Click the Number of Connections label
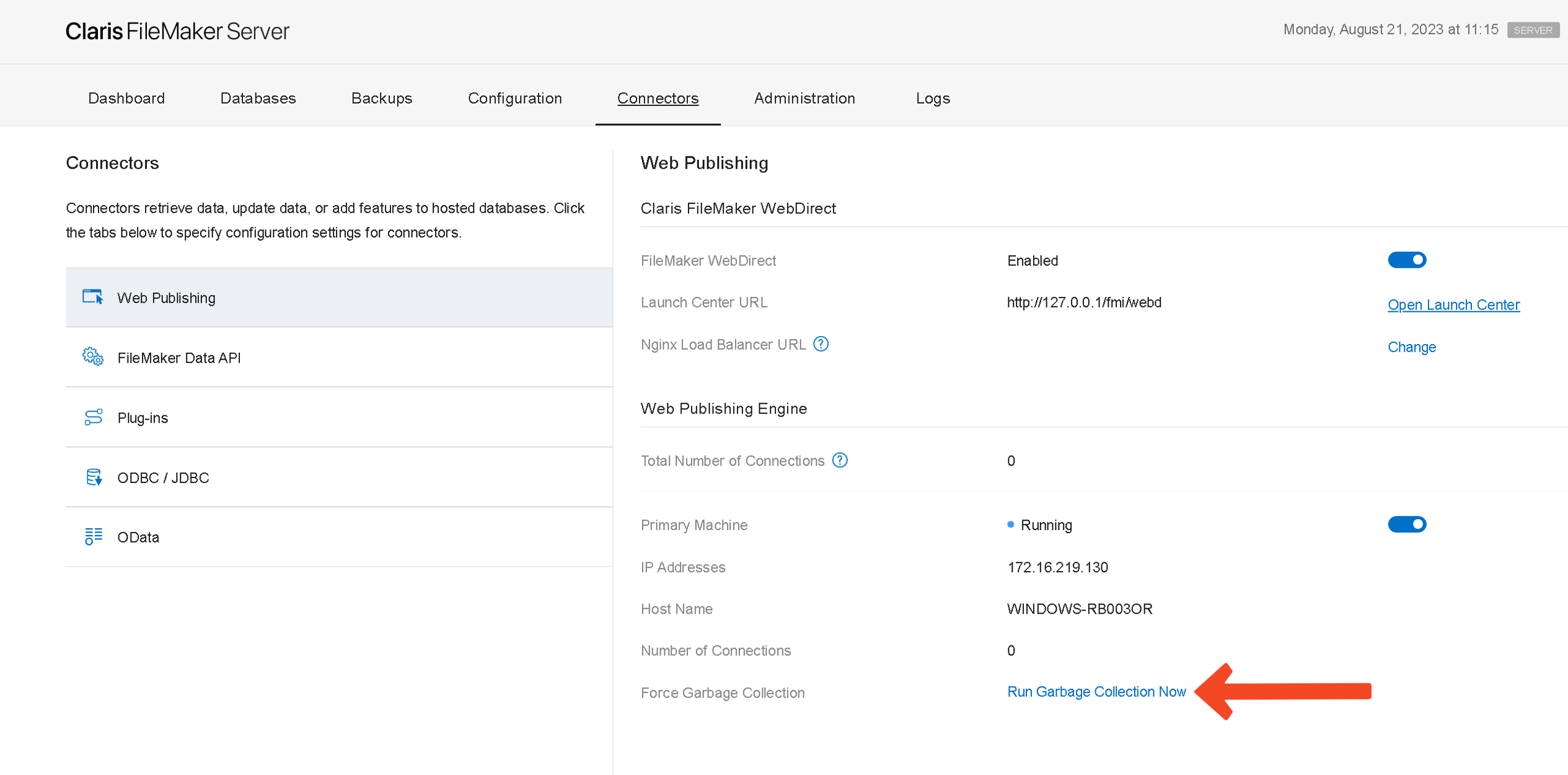This screenshot has width=1568, height=775. coord(715,650)
